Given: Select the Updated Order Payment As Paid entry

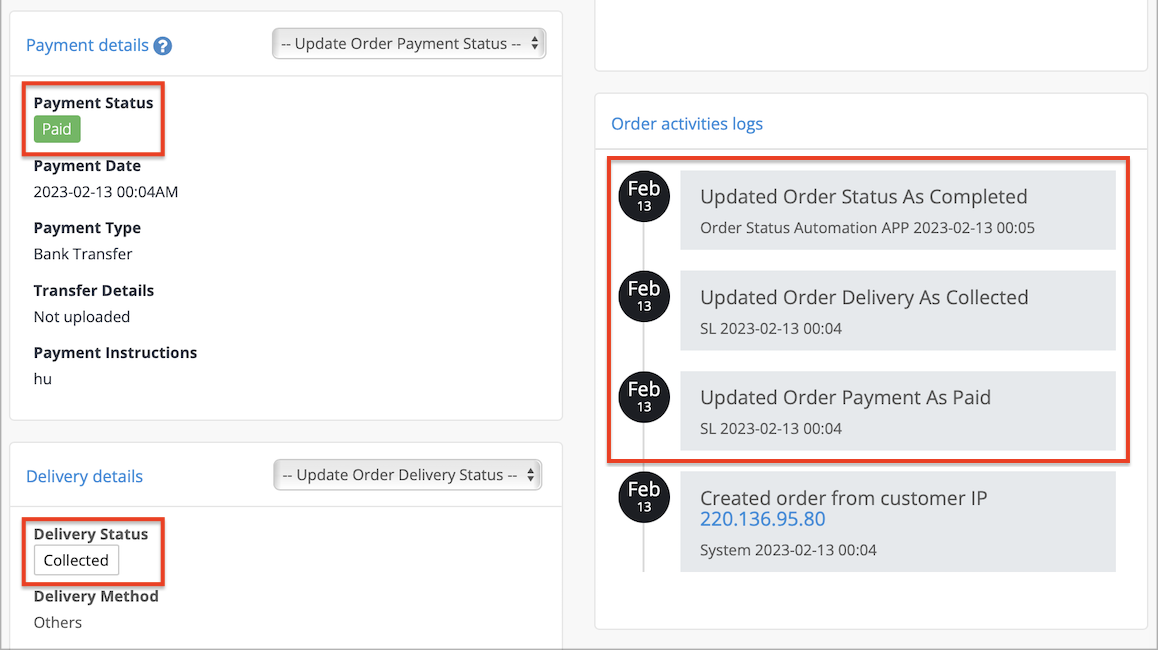Looking at the screenshot, I should coord(897,411).
